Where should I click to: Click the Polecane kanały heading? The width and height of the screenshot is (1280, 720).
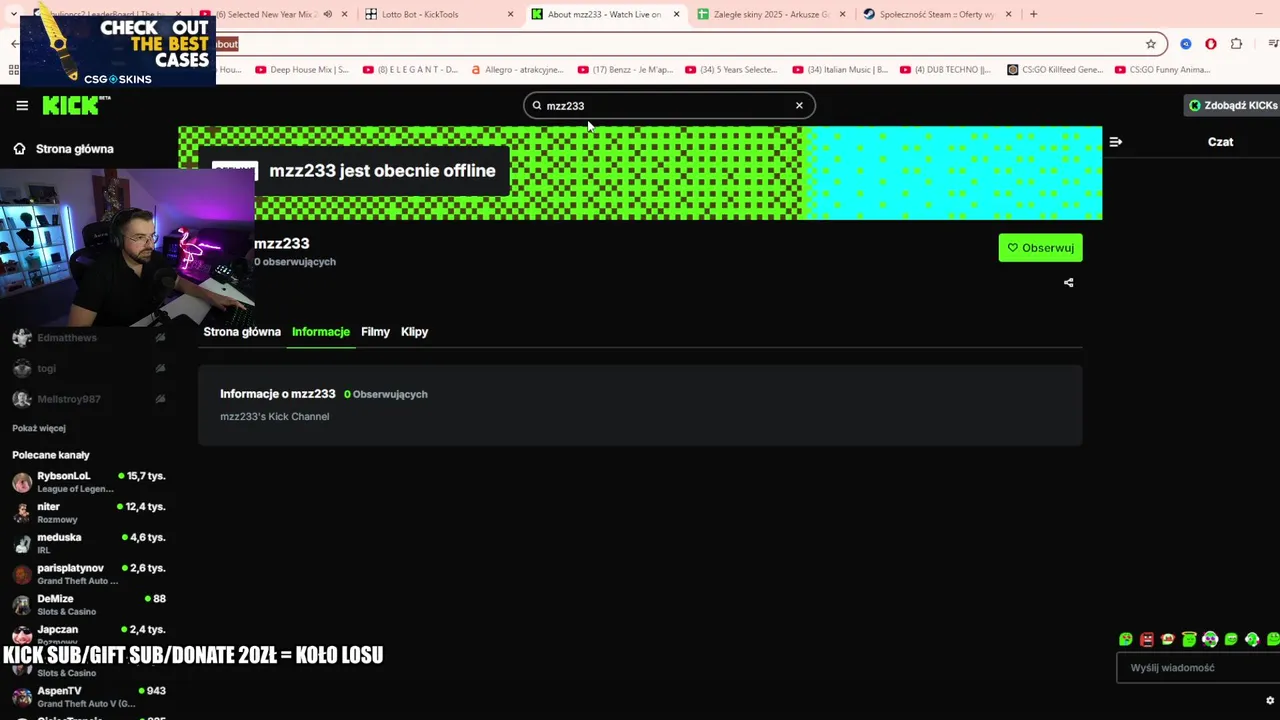pos(51,455)
